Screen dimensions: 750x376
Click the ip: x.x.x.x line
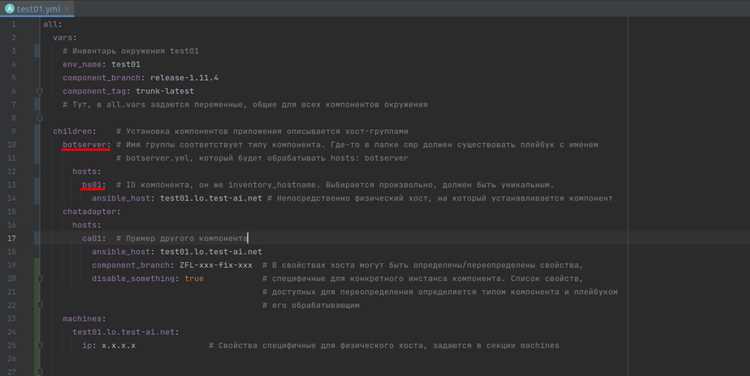click(x=109, y=345)
